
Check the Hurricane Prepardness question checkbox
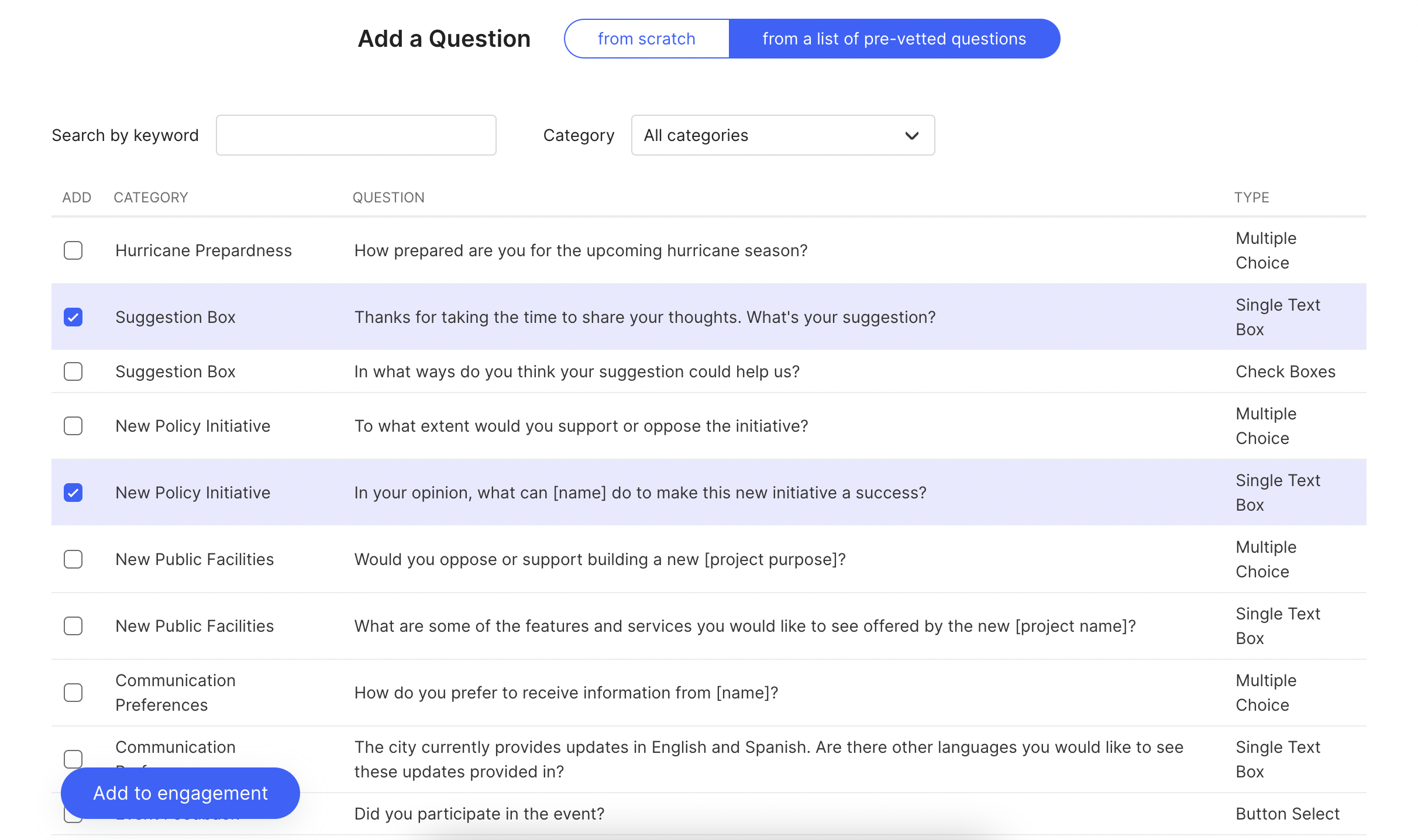tap(73, 250)
